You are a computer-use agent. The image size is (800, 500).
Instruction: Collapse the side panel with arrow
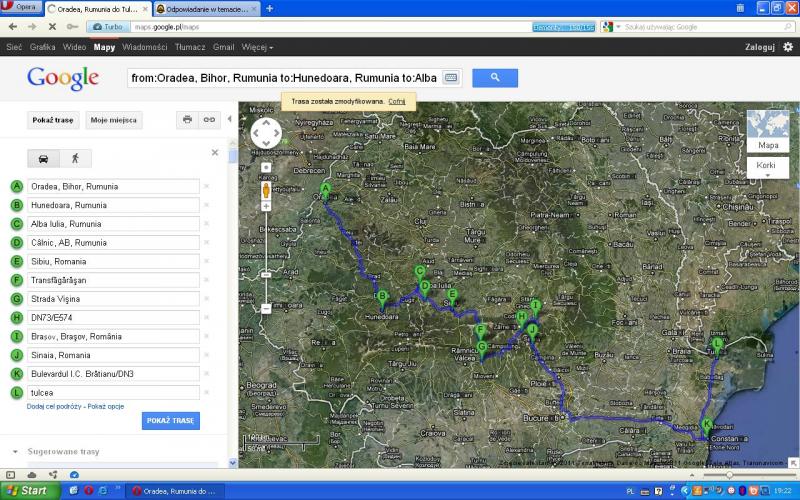[229, 119]
